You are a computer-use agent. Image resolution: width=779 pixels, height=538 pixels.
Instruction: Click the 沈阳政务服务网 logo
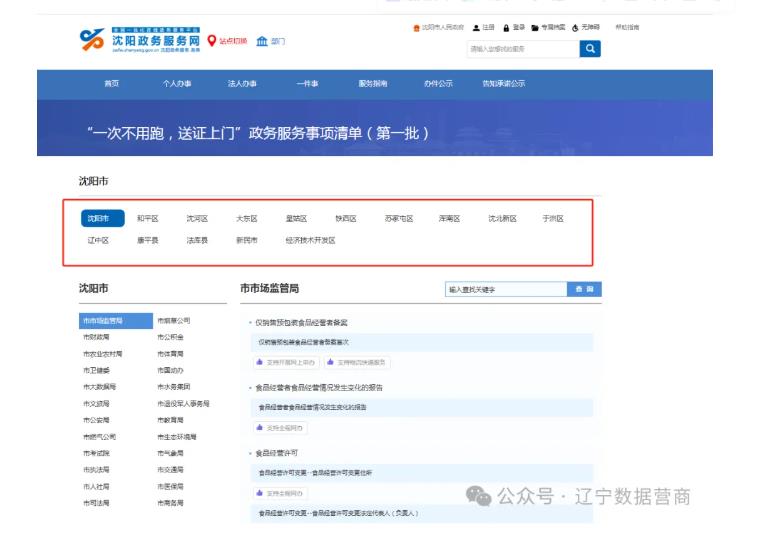pos(139,40)
